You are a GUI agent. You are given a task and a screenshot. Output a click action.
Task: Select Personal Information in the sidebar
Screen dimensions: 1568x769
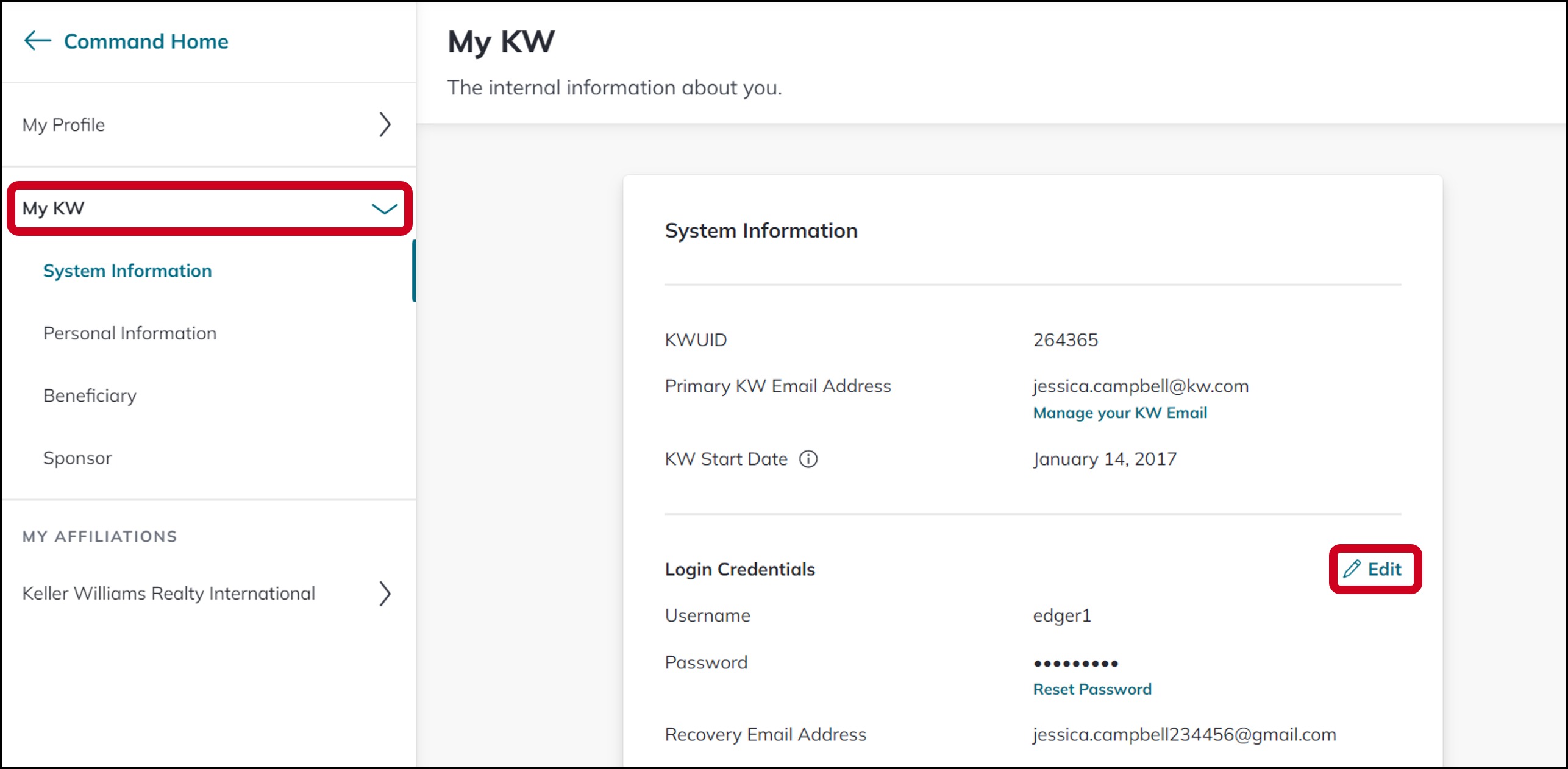[130, 333]
